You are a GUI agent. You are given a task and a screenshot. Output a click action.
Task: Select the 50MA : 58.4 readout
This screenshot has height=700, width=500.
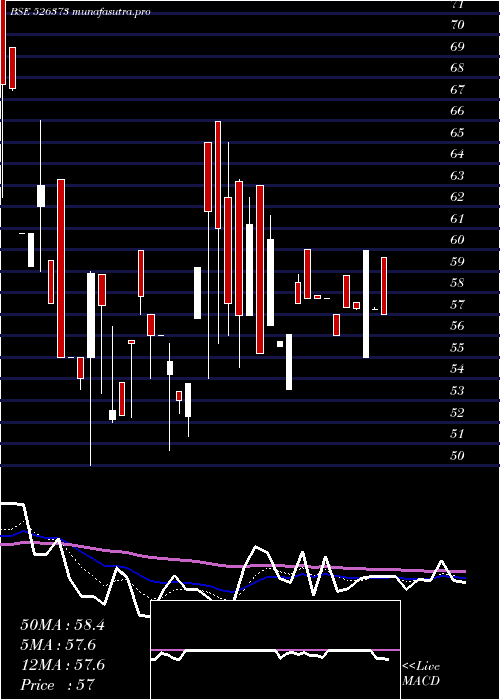click(x=62, y=625)
